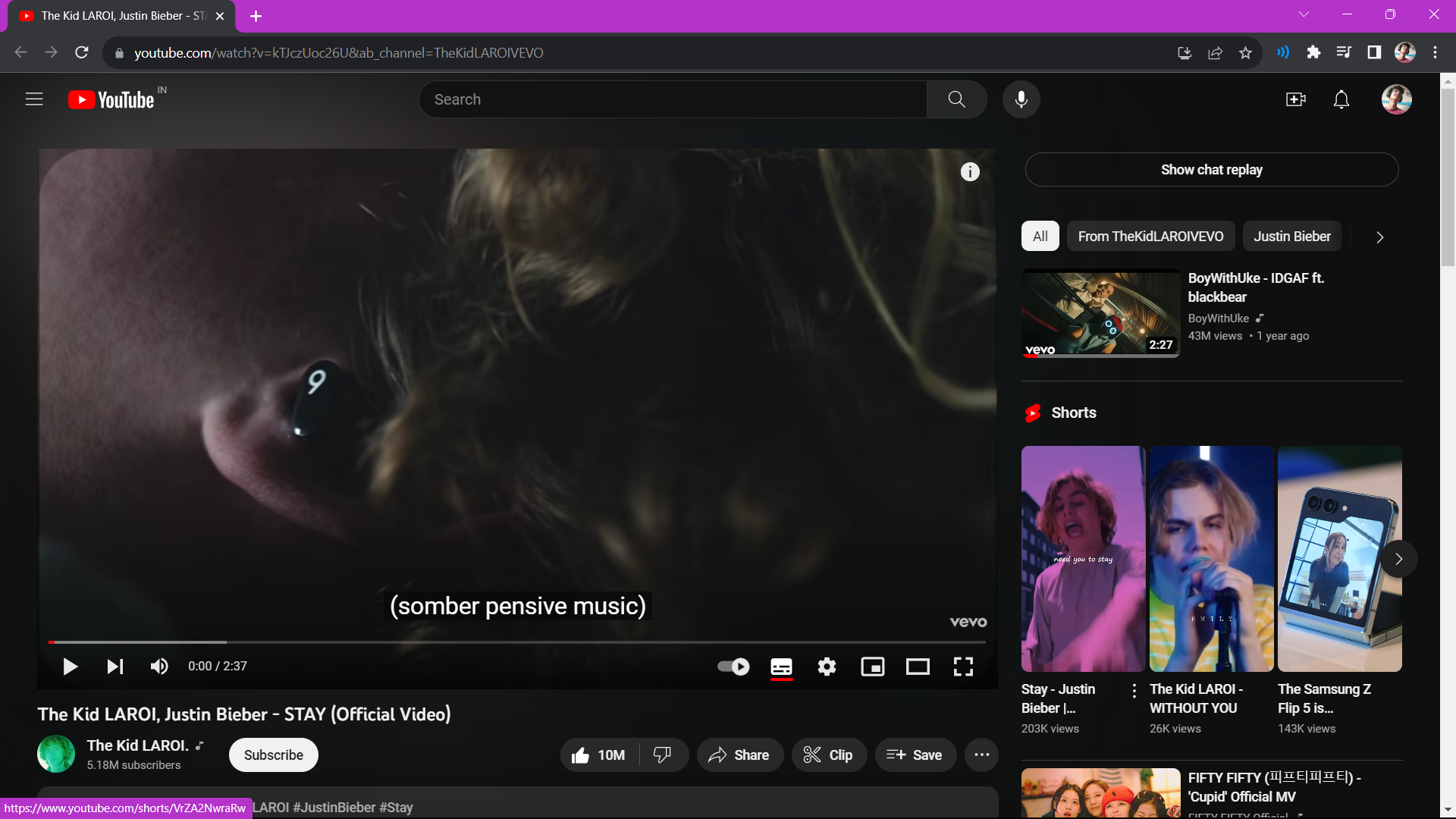Mute the video volume

[x=159, y=667]
